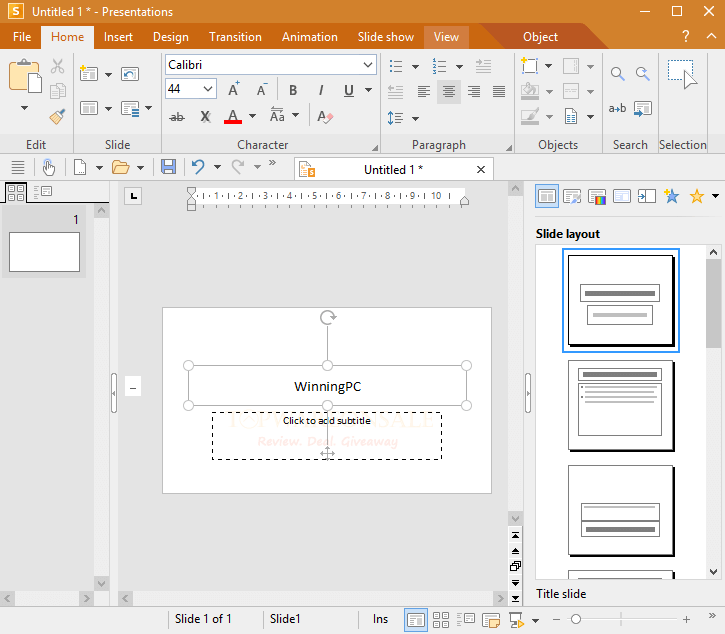Click the Search magnifier icon
This screenshot has height=634, width=725.
[x=617, y=74]
